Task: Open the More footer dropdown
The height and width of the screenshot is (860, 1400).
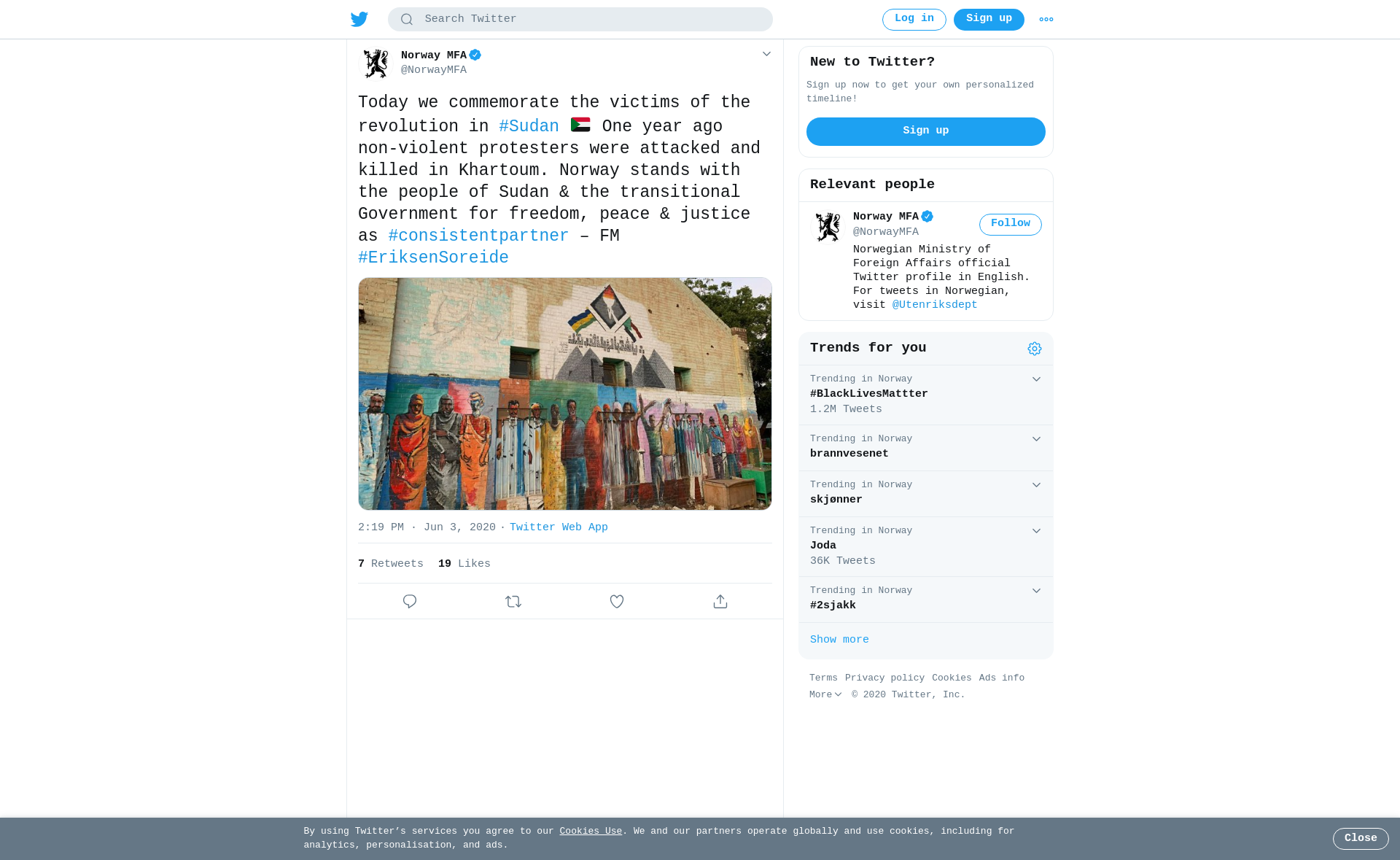Action: coord(825,695)
